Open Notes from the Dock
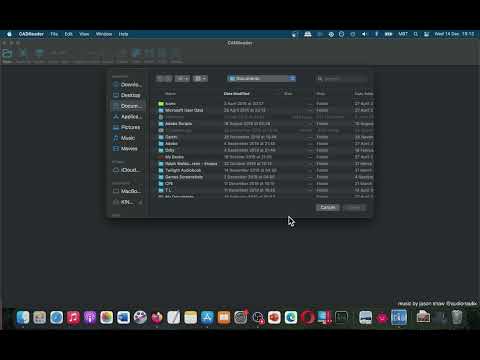The width and height of the screenshot is (480, 360). click(x=190, y=317)
